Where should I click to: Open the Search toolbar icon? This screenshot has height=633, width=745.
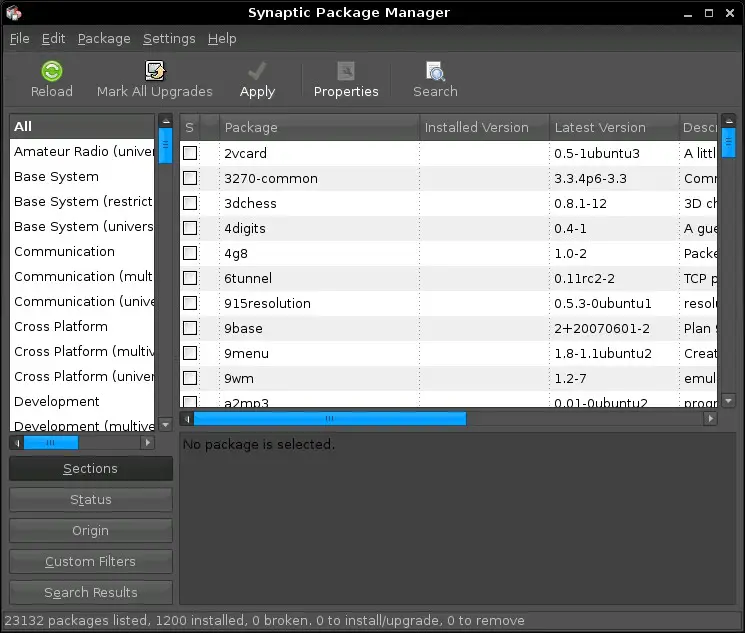click(x=435, y=71)
